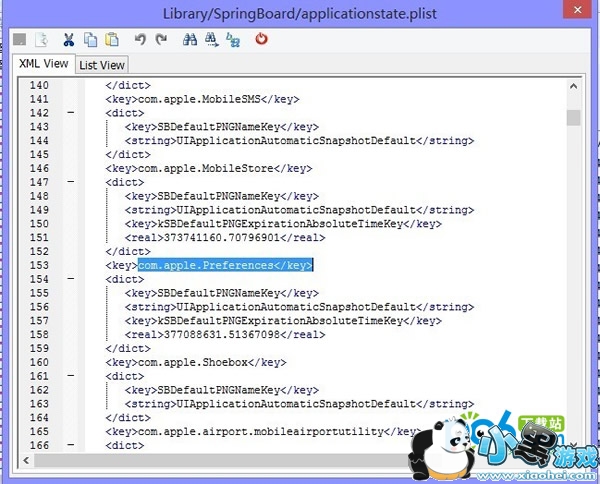Cut selection with scissors icon
600x484 pixels.
69,40
